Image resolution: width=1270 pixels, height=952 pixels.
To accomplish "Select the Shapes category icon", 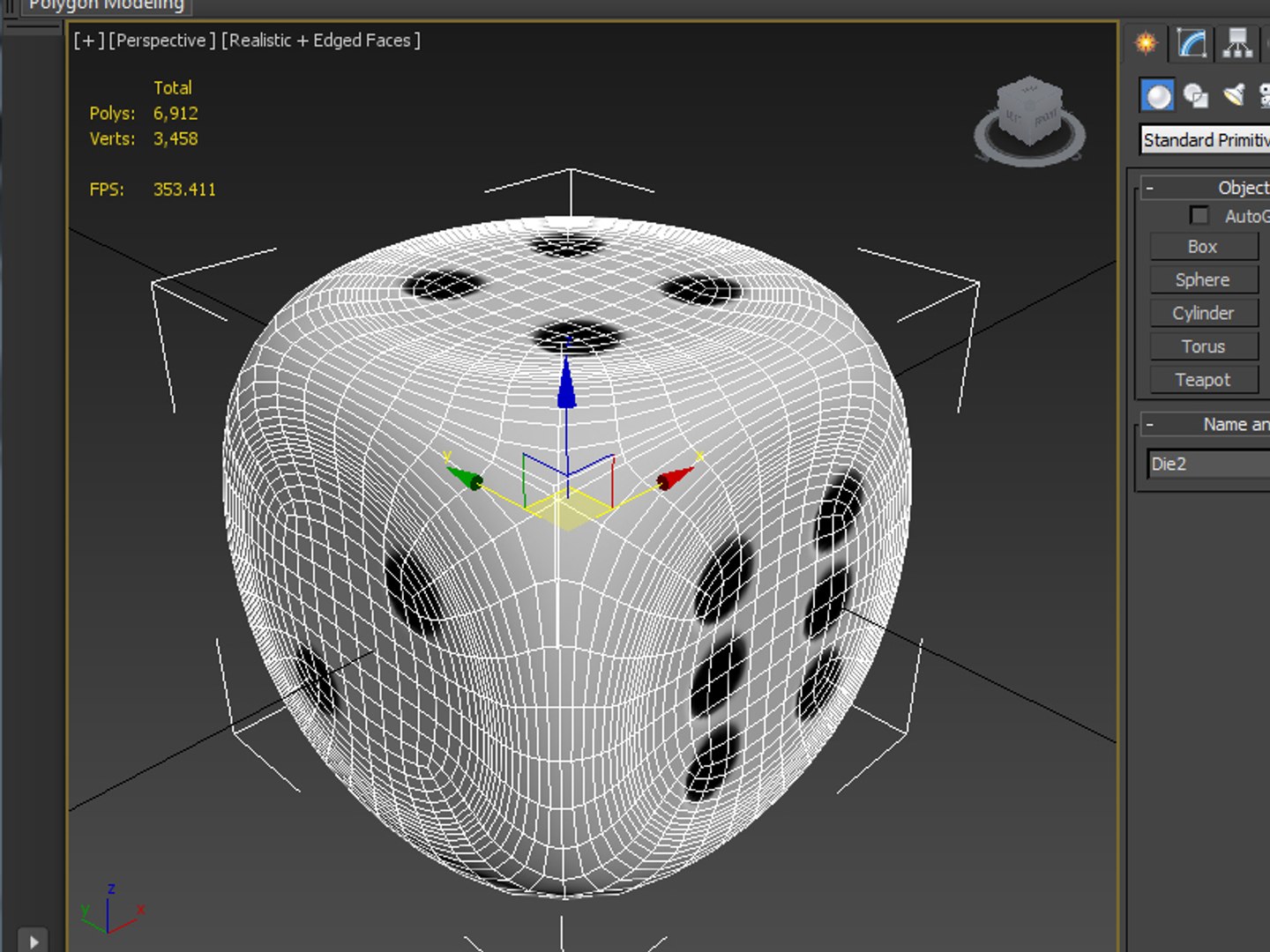I will (1196, 95).
